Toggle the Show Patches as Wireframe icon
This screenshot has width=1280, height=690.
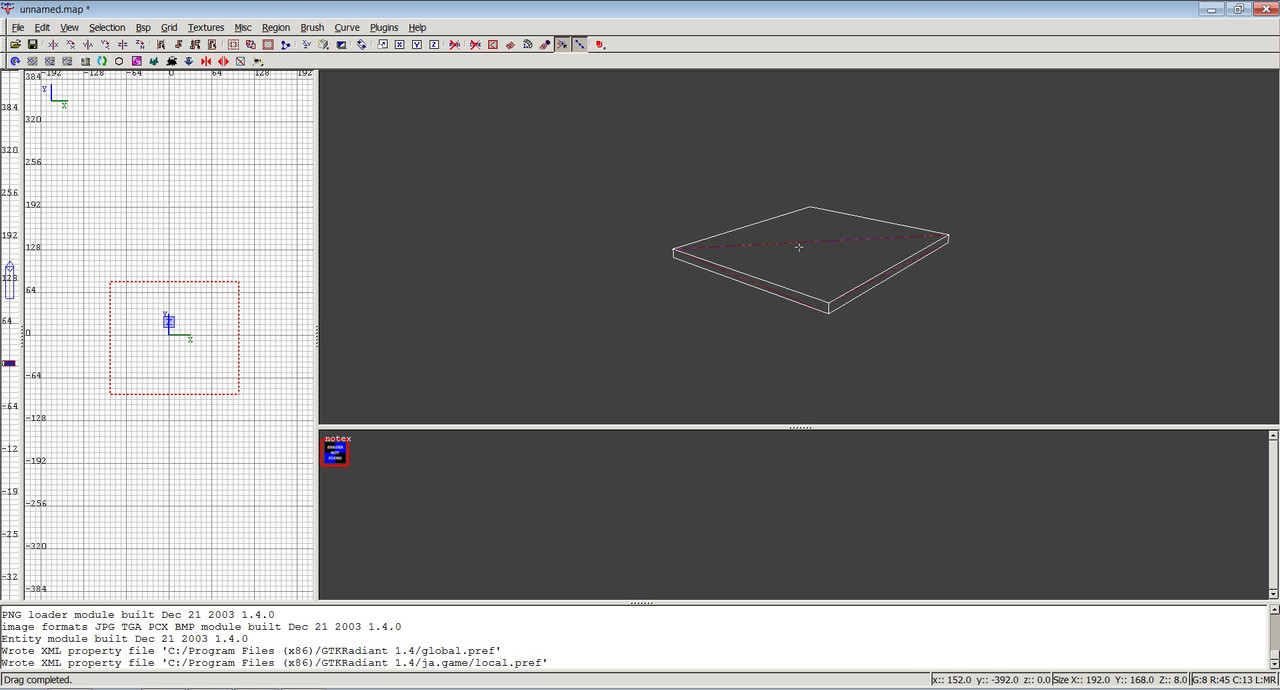click(x=510, y=45)
